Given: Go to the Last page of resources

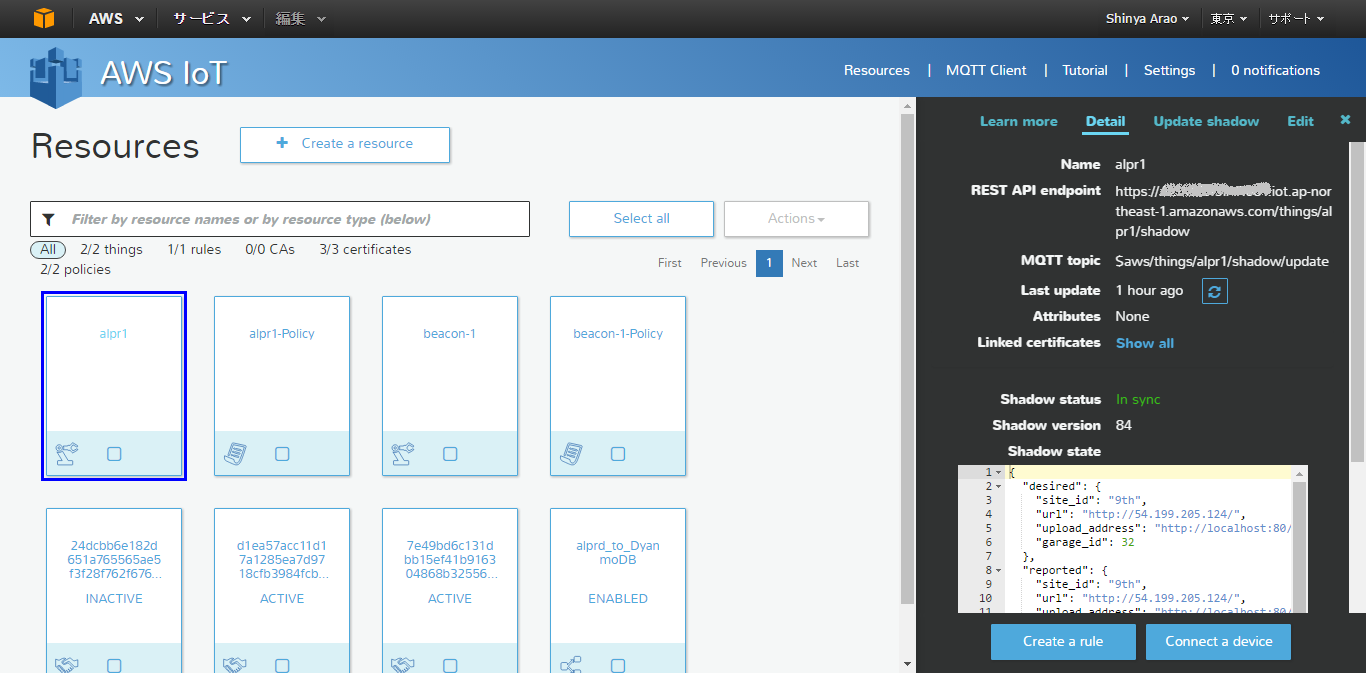Looking at the screenshot, I should click(847, 263).
